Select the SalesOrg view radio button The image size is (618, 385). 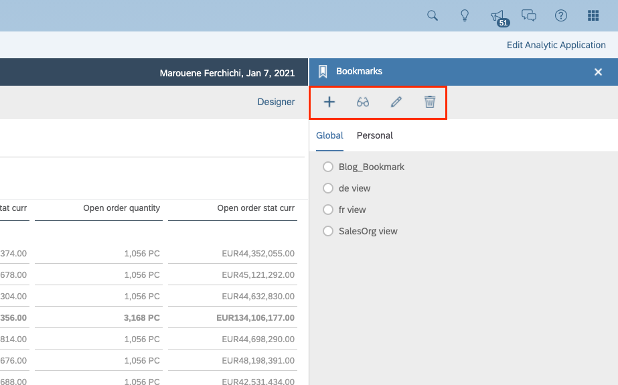(x=328, y=231)
